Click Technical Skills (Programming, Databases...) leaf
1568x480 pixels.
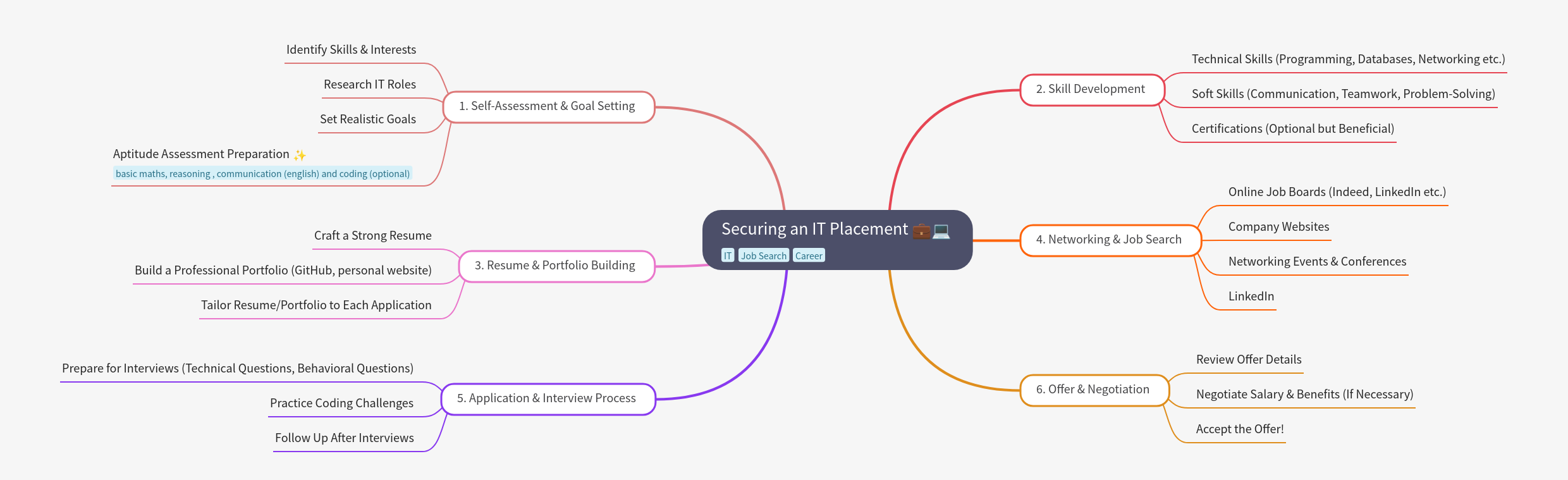click(x=1349, y=59)
